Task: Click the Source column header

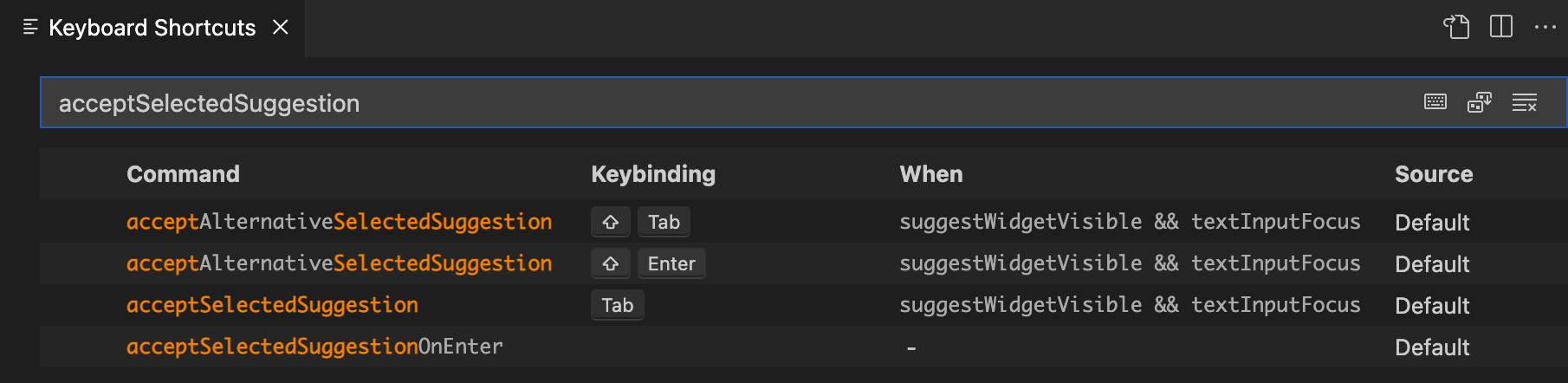Action: 1434,174
